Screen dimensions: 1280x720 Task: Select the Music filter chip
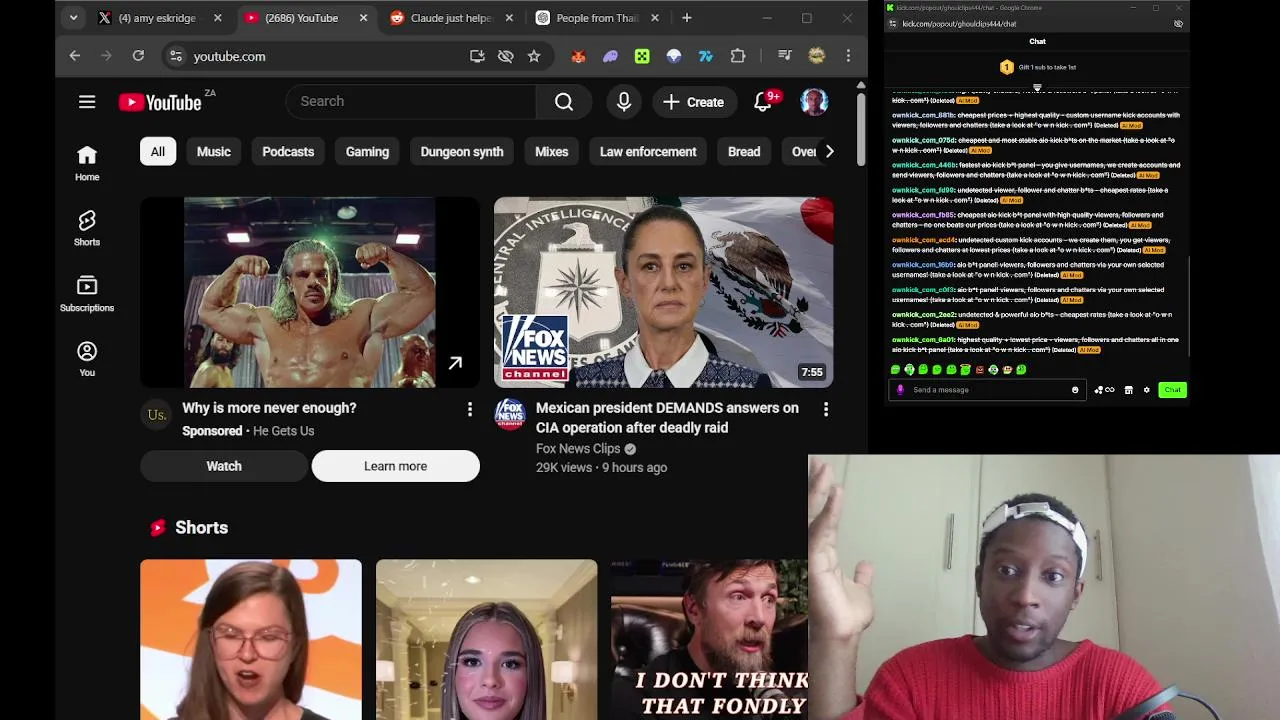214,152
